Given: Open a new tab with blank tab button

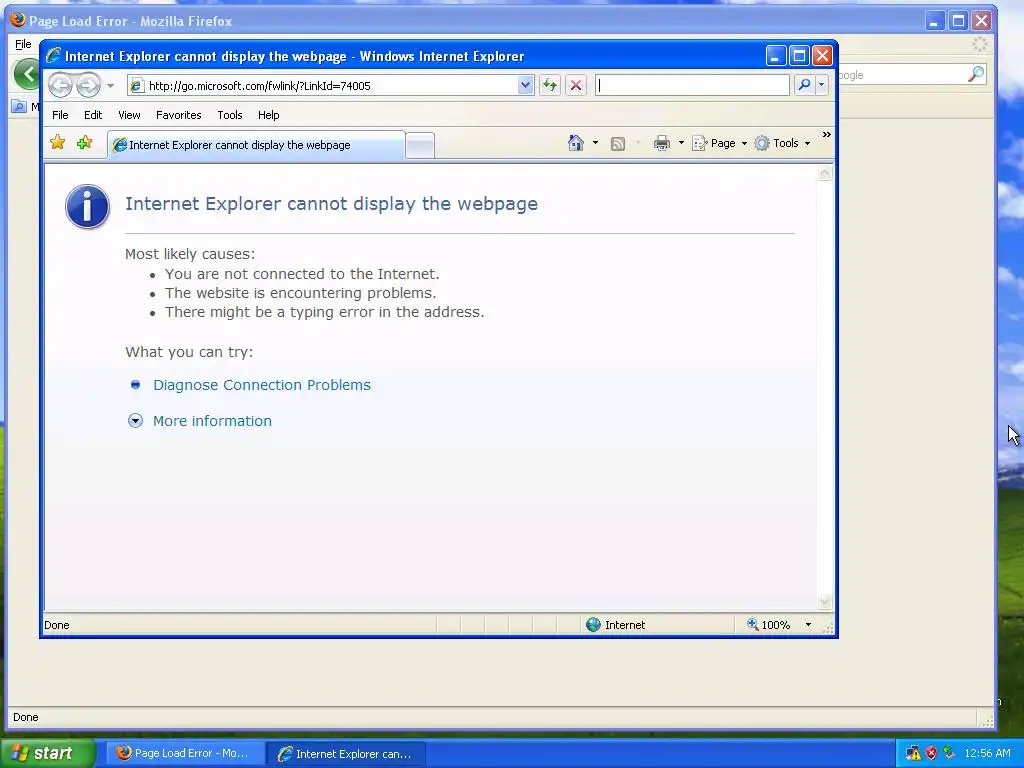Looking at the screenshot, I should (x=420, y=145).
